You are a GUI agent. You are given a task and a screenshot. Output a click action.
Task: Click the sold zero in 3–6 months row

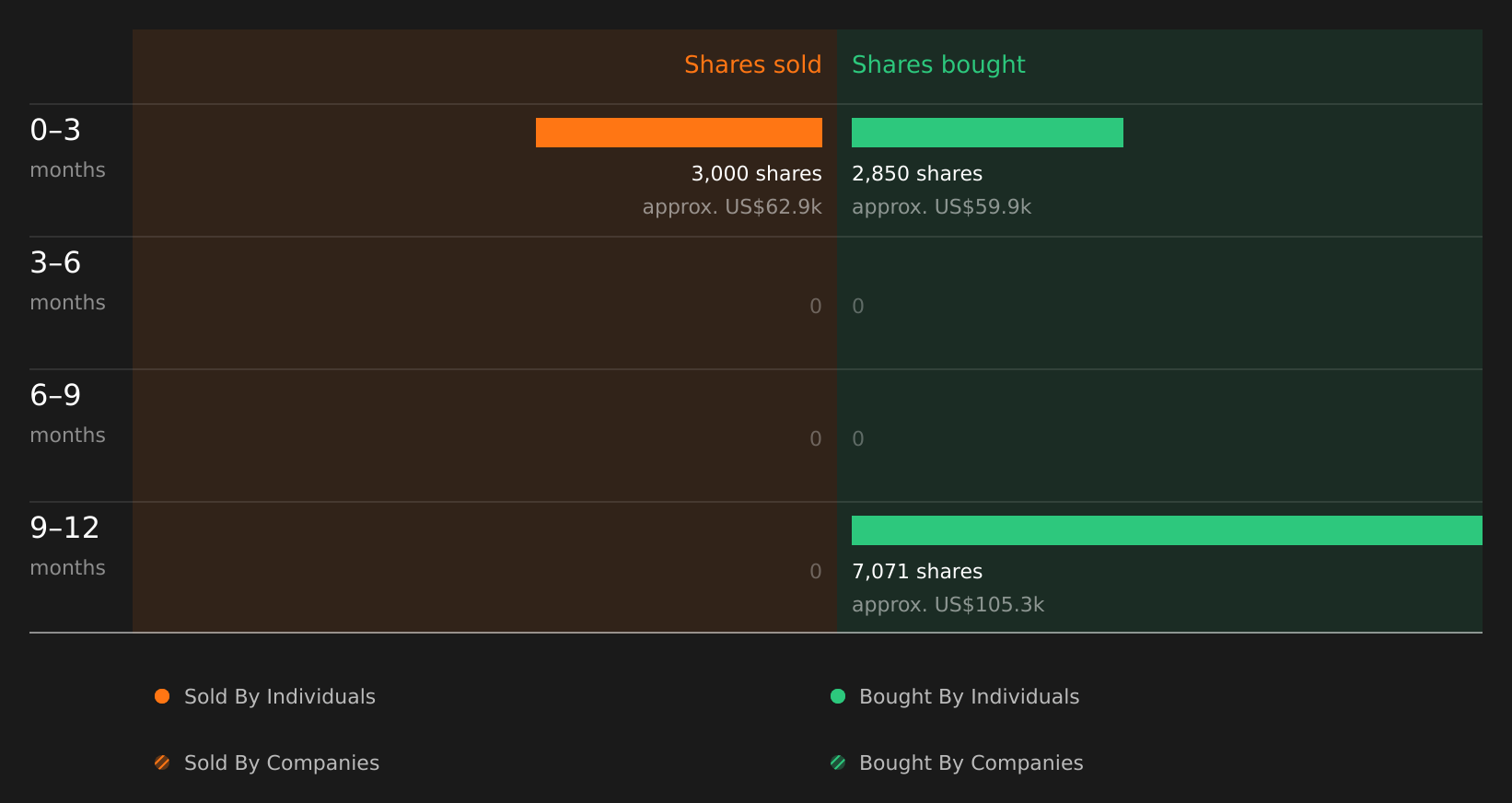click(x=816, y=307)
